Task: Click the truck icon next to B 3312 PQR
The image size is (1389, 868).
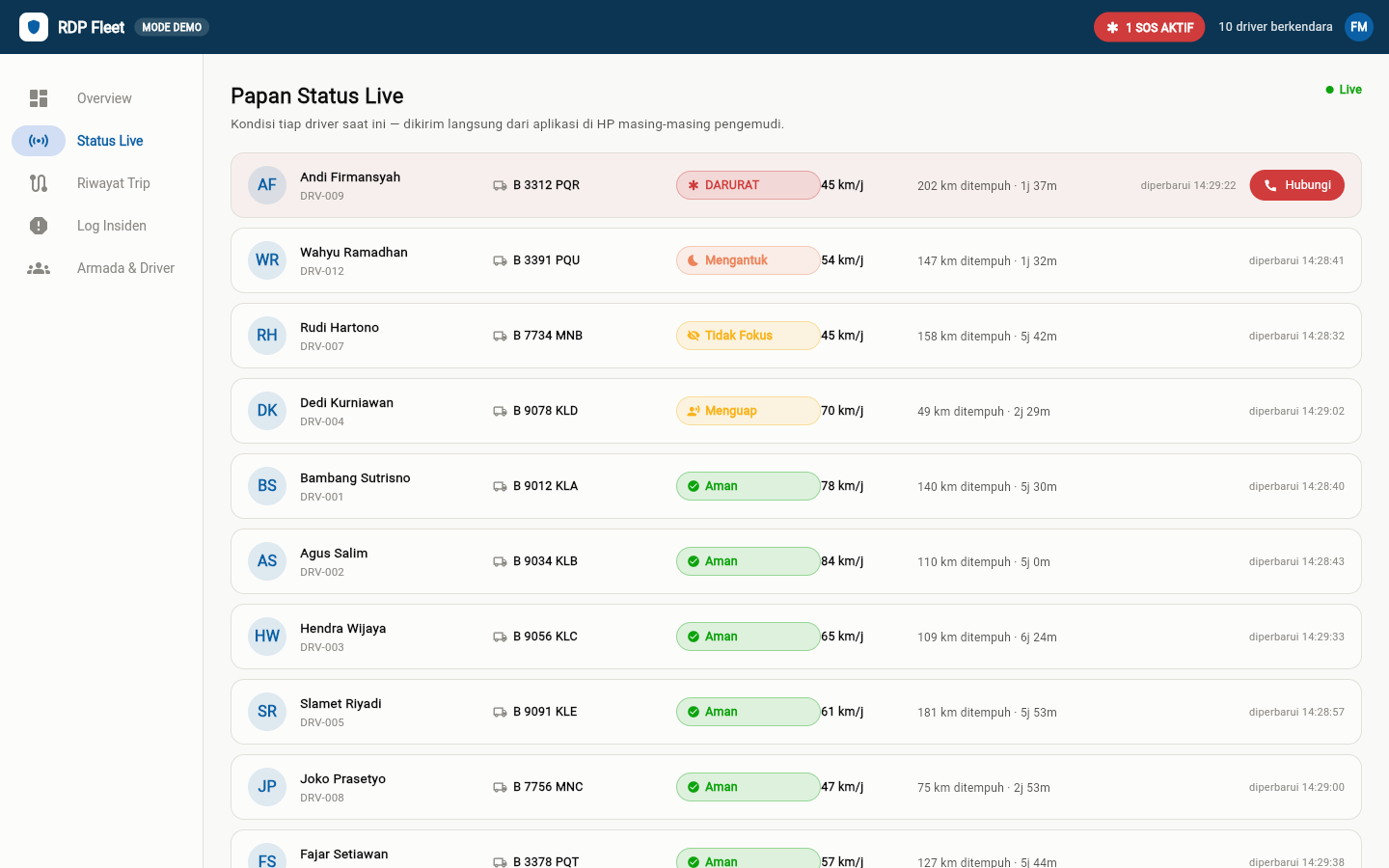Action: (x=500, y=185)
